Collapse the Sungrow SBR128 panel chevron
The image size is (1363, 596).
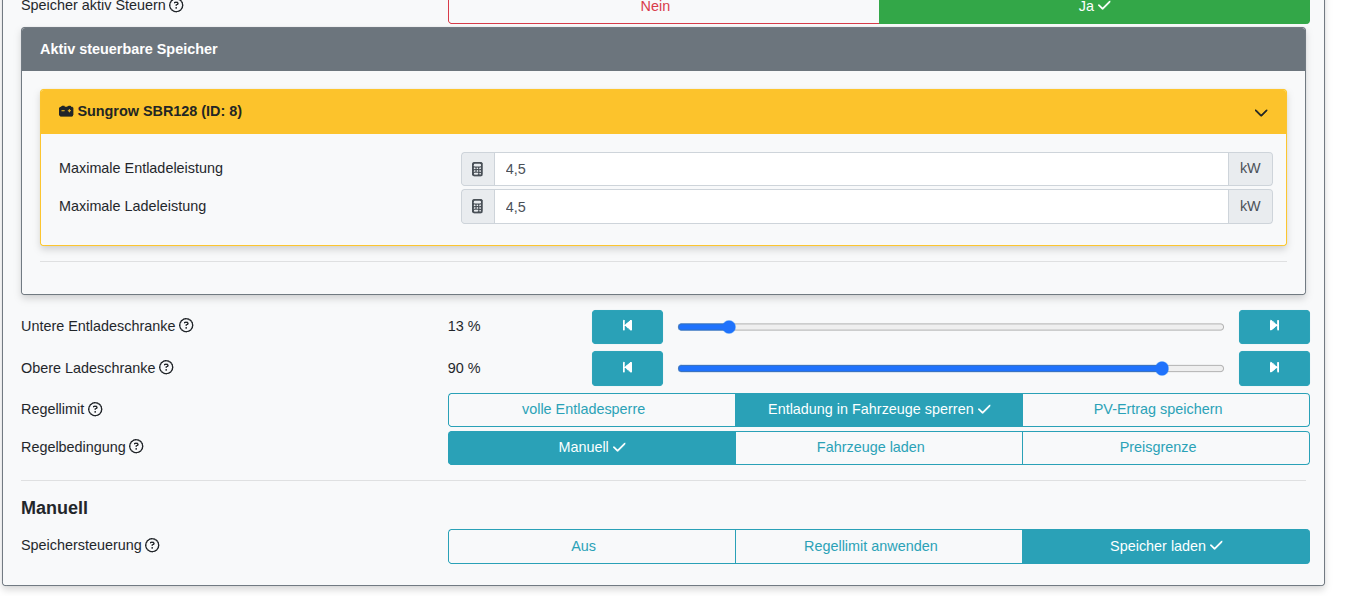point(1261,112)
